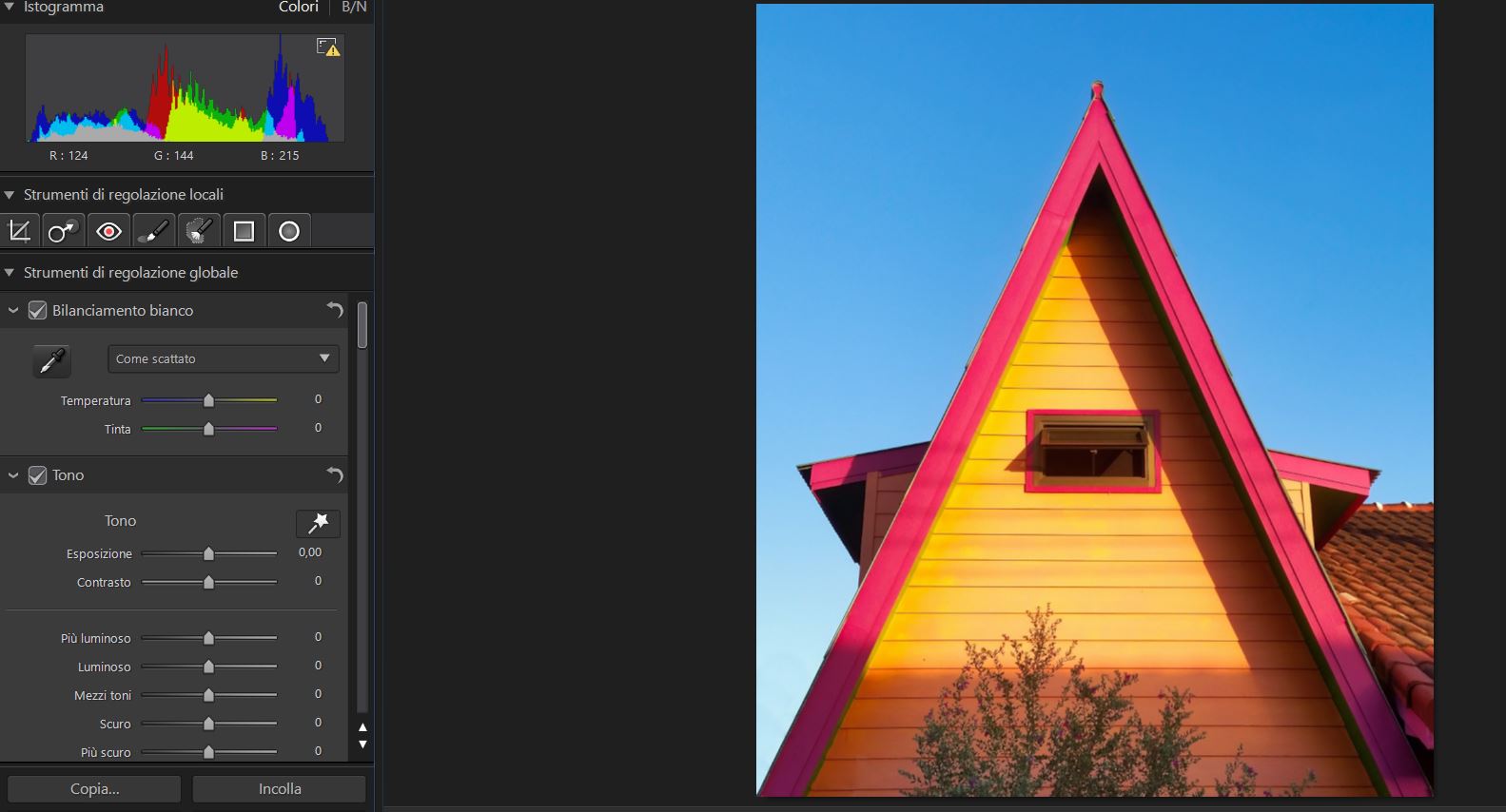Switch histogram to Colori mode
The width and height of the screenshot is (1506, 812).
click(x=298, y=8)
